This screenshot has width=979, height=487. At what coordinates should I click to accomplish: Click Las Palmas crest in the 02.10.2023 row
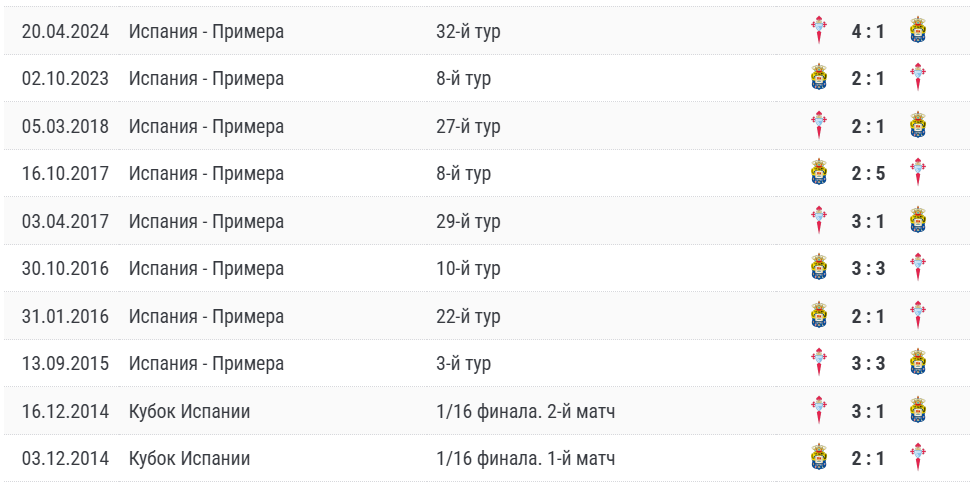click(x=819, y=78)
